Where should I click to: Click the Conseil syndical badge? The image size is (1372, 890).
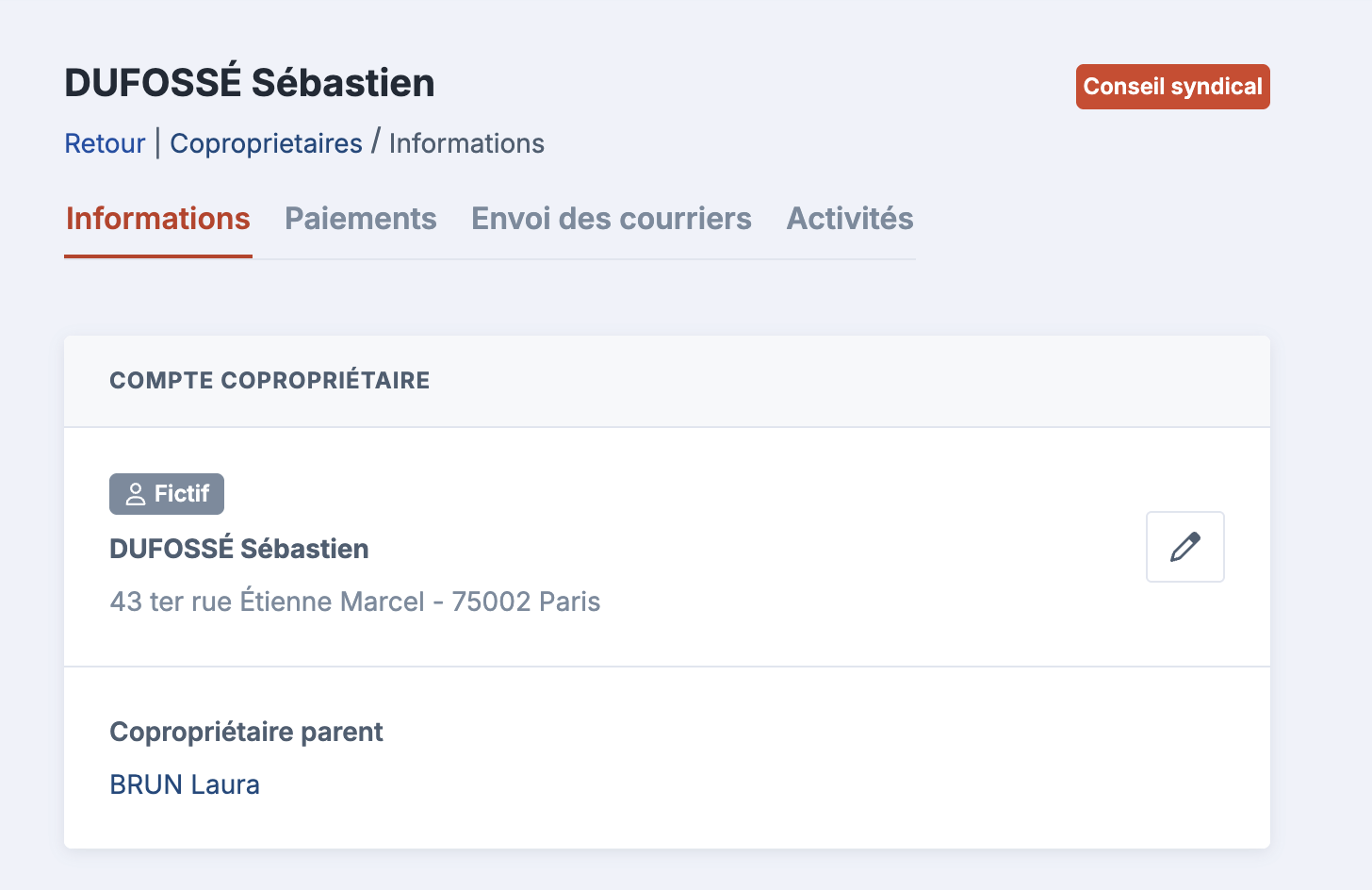pyautogui.click(x=1172, y=87)
